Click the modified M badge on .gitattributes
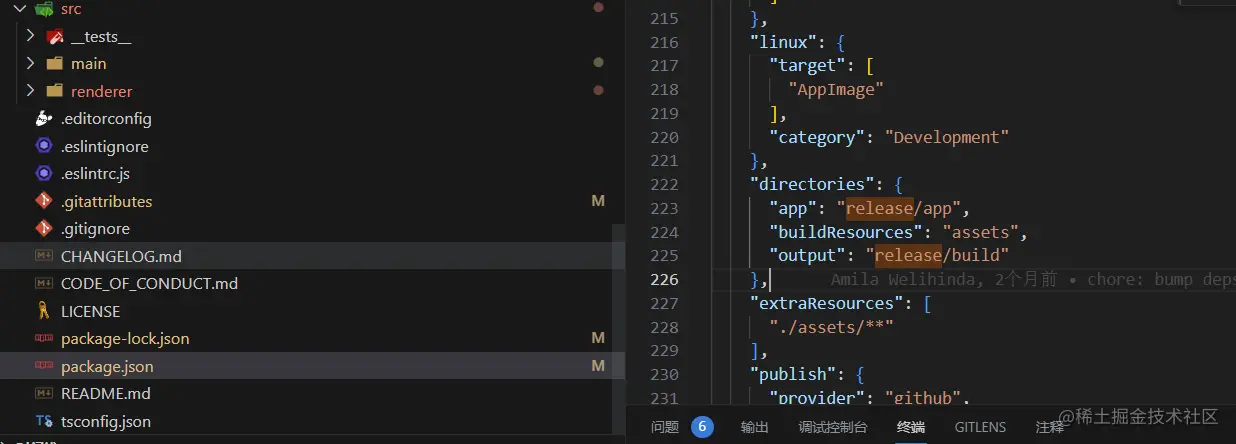The width and height of the screenshot is (1236, 444). click(598, 201)
